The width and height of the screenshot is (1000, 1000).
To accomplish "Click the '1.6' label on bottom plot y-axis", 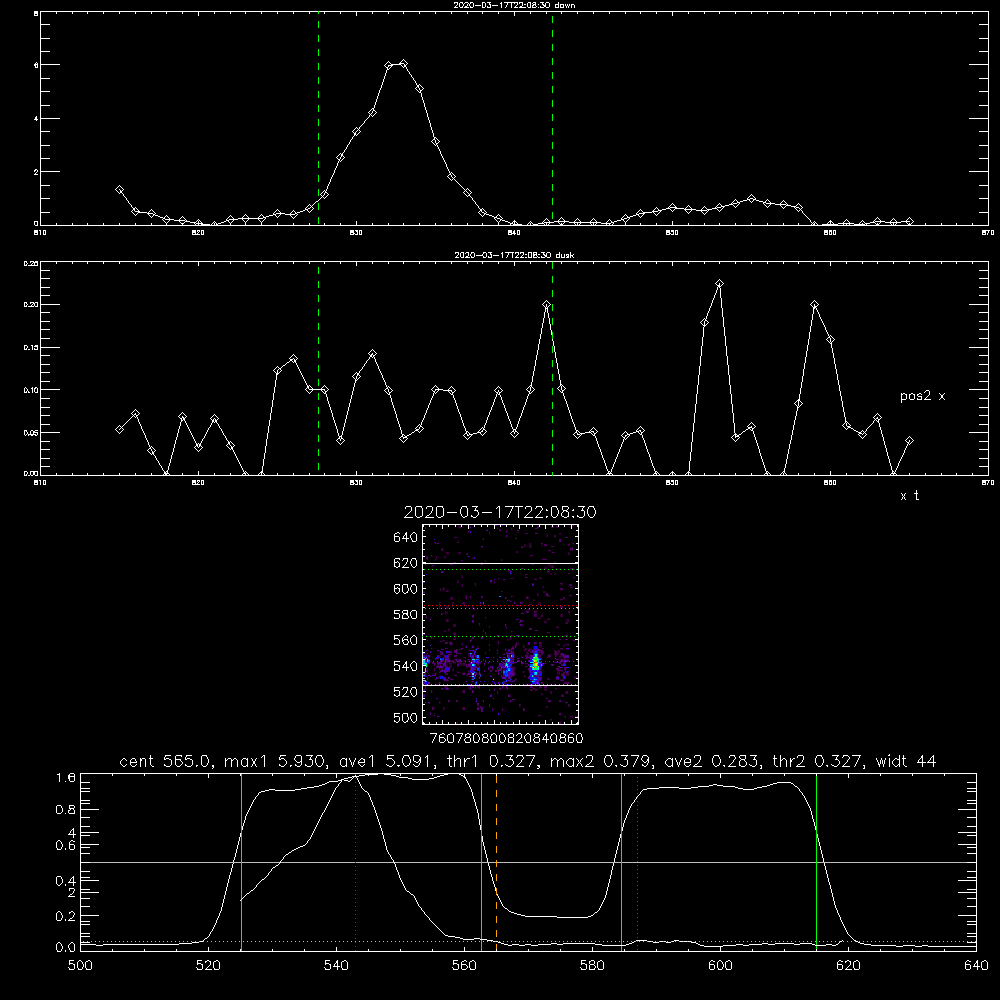I will click(66, 778).
